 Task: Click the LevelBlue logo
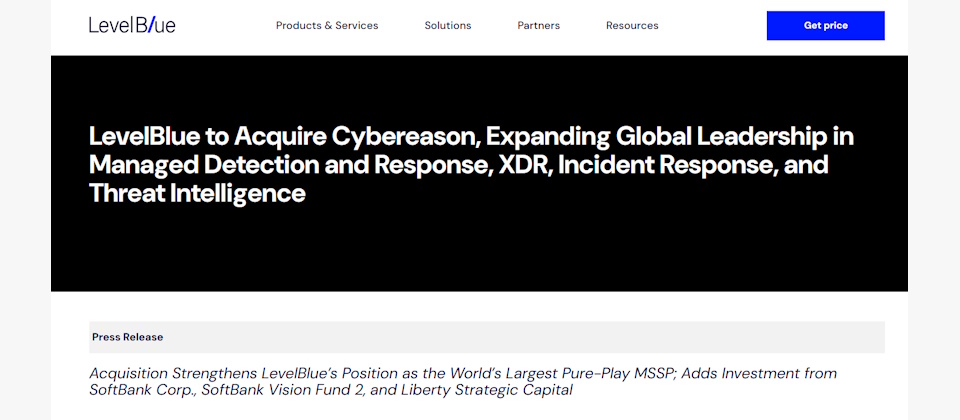[132, 25]
